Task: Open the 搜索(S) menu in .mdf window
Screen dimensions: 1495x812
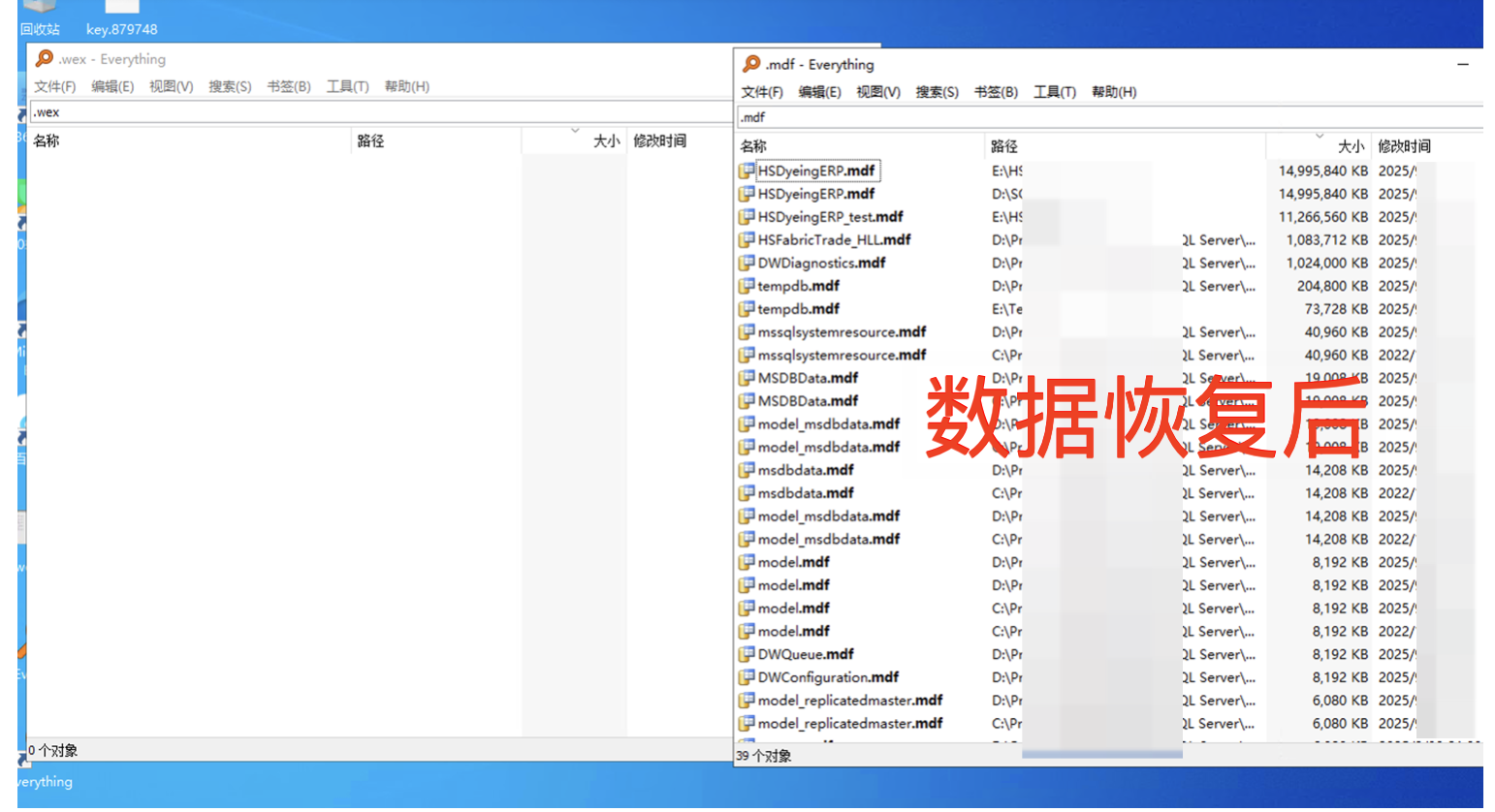Action: pyautogui.click(x=937, y=92)
